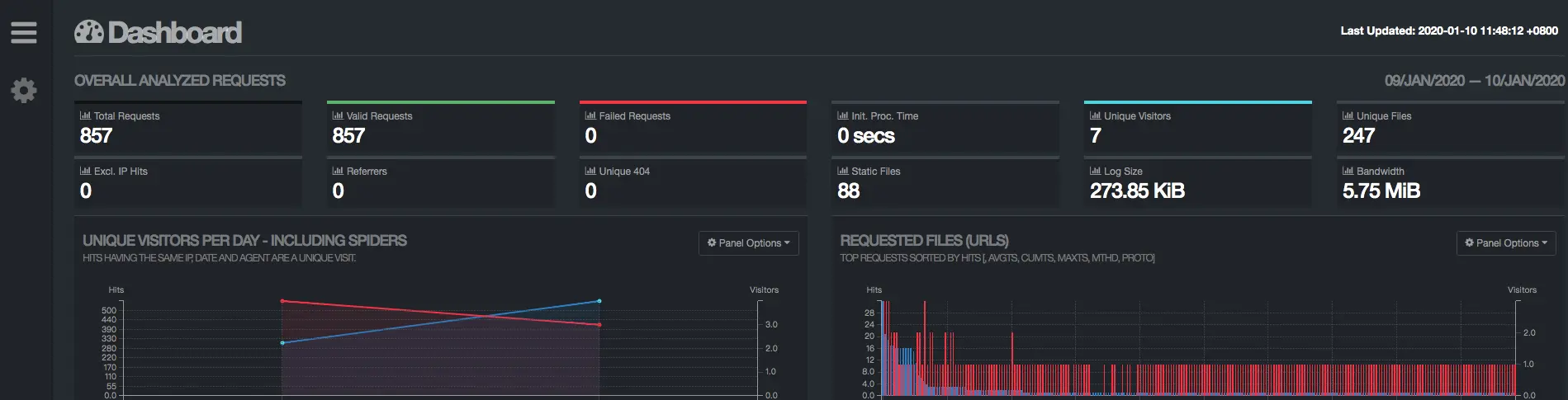Select the Total Requests value 857
Screen dimensions: 1568x400
pos(96,135)
